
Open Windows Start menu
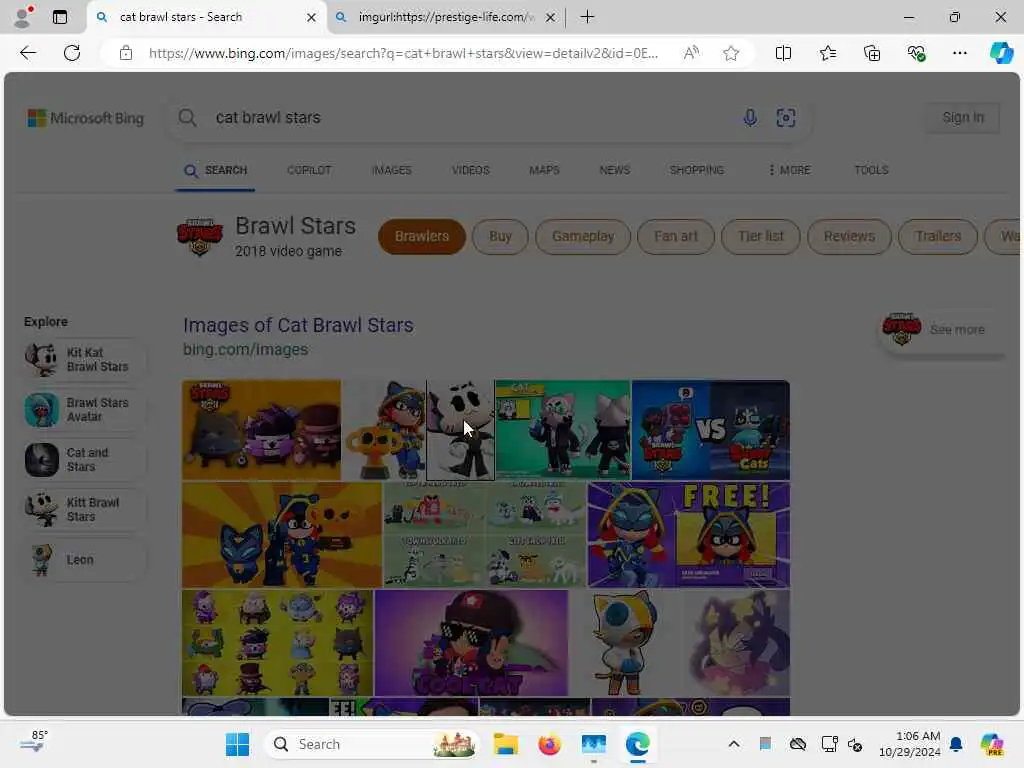point(237,744)
